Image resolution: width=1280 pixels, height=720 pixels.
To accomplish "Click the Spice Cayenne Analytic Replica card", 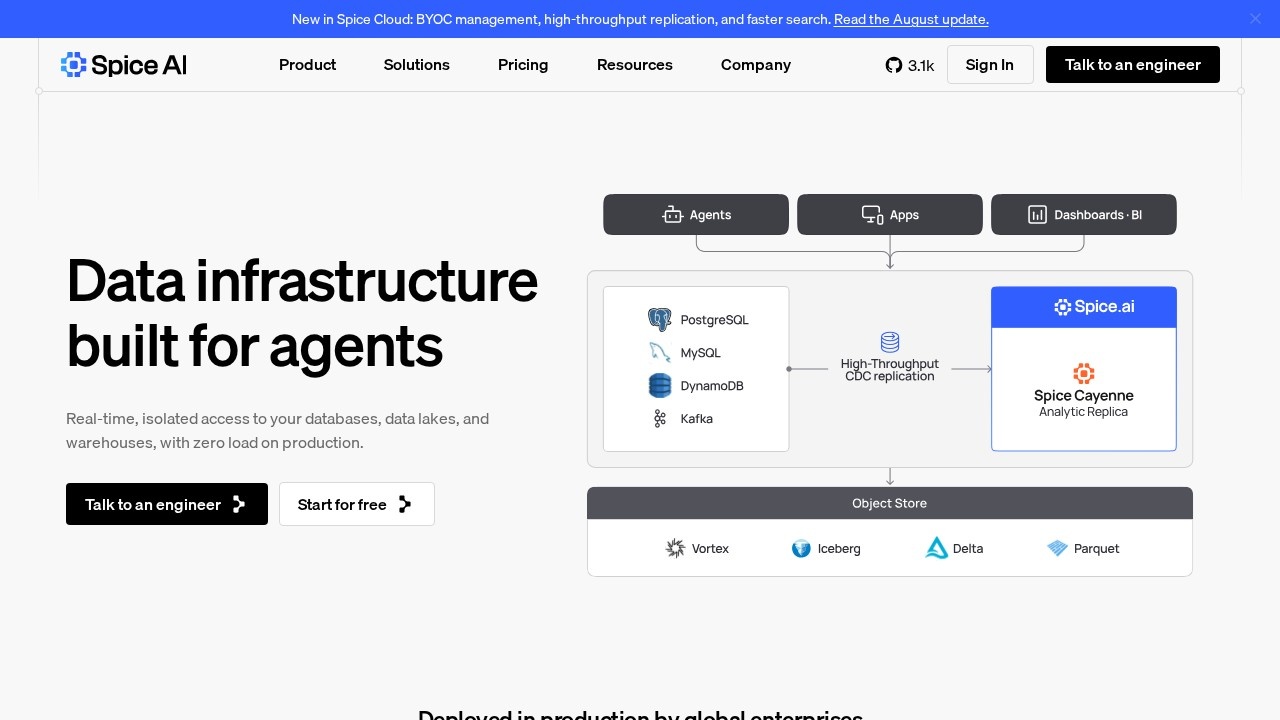I will pyautogui.click(x=1084, y=369).
